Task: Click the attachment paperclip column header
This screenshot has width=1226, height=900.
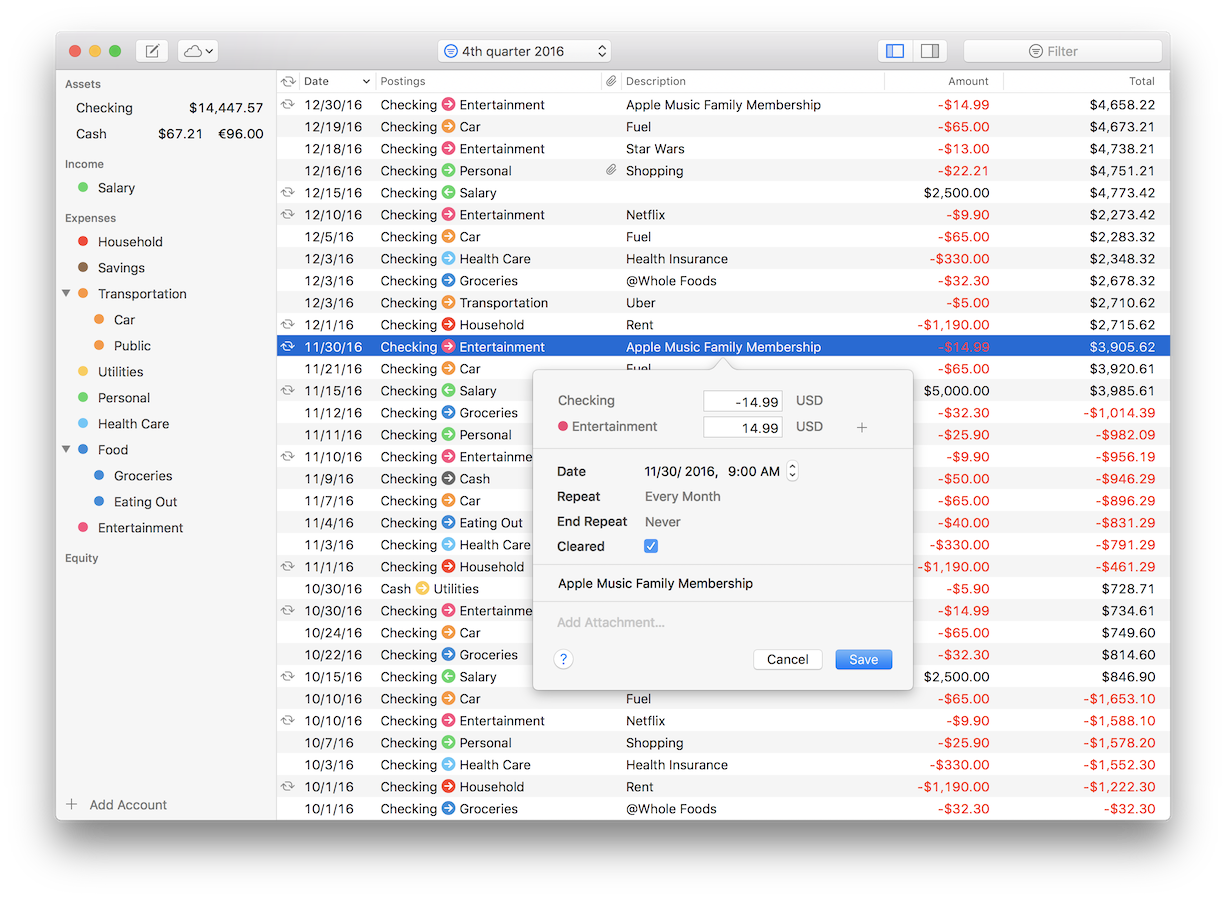Action: click(610, 81)
